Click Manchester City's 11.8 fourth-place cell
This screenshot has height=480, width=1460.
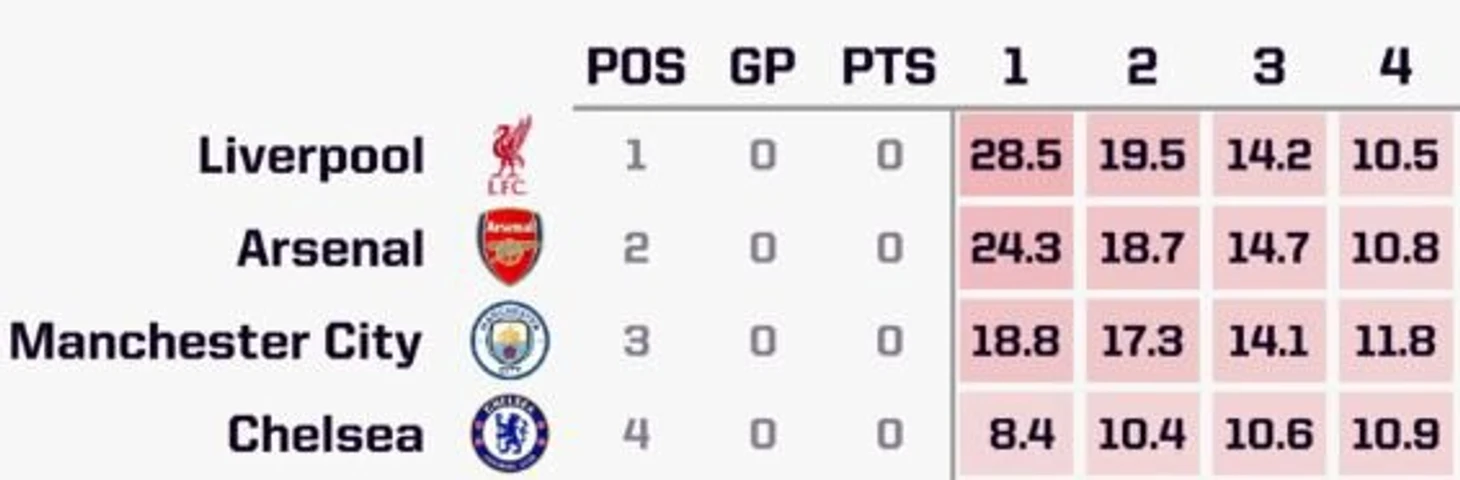1395,340
